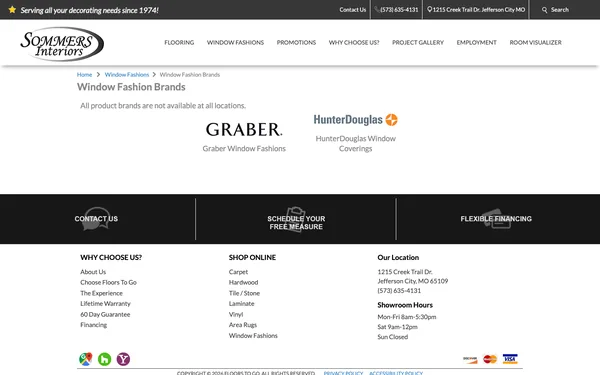This screenshot has width=600, height=375.
Task: Click the Sommers Interiors logo
Action: [x=62, y=44]
